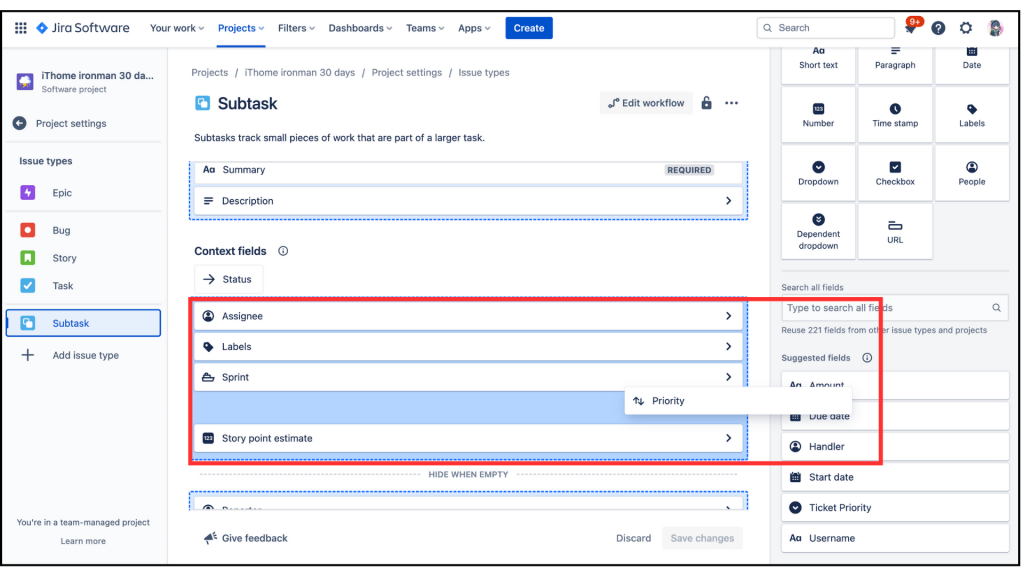Open the settings gear icon

tap(966, 28)
